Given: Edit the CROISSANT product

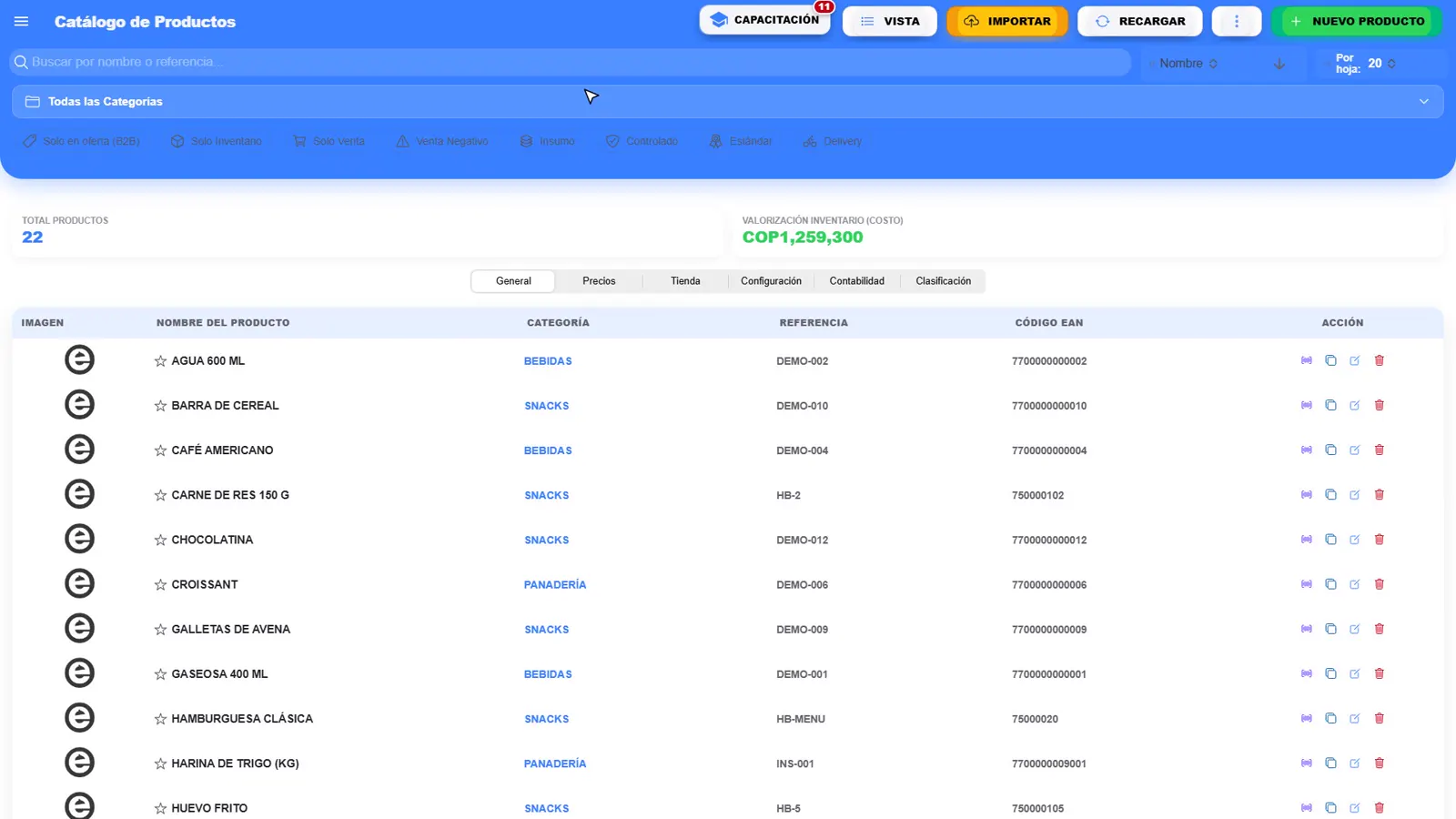Looking at the screenshot, I should coord(1354,584).
